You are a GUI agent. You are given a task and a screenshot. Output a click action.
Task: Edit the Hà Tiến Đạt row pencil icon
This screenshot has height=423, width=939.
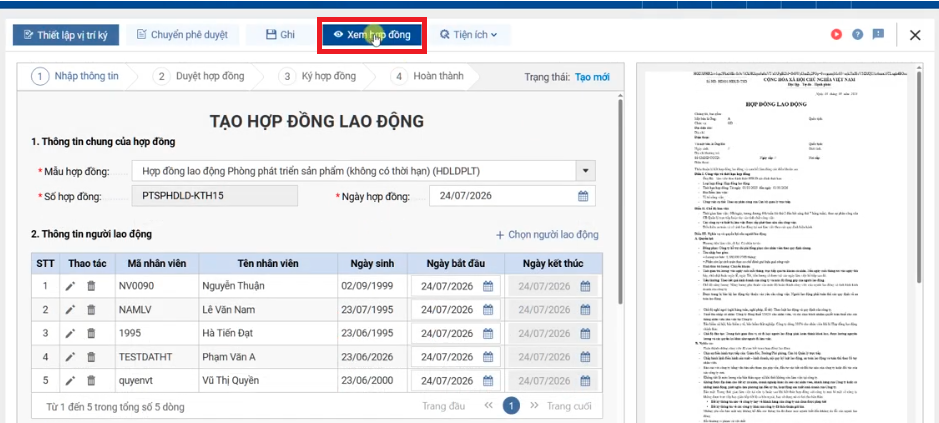pyautogui.click(x=70, y=333)
